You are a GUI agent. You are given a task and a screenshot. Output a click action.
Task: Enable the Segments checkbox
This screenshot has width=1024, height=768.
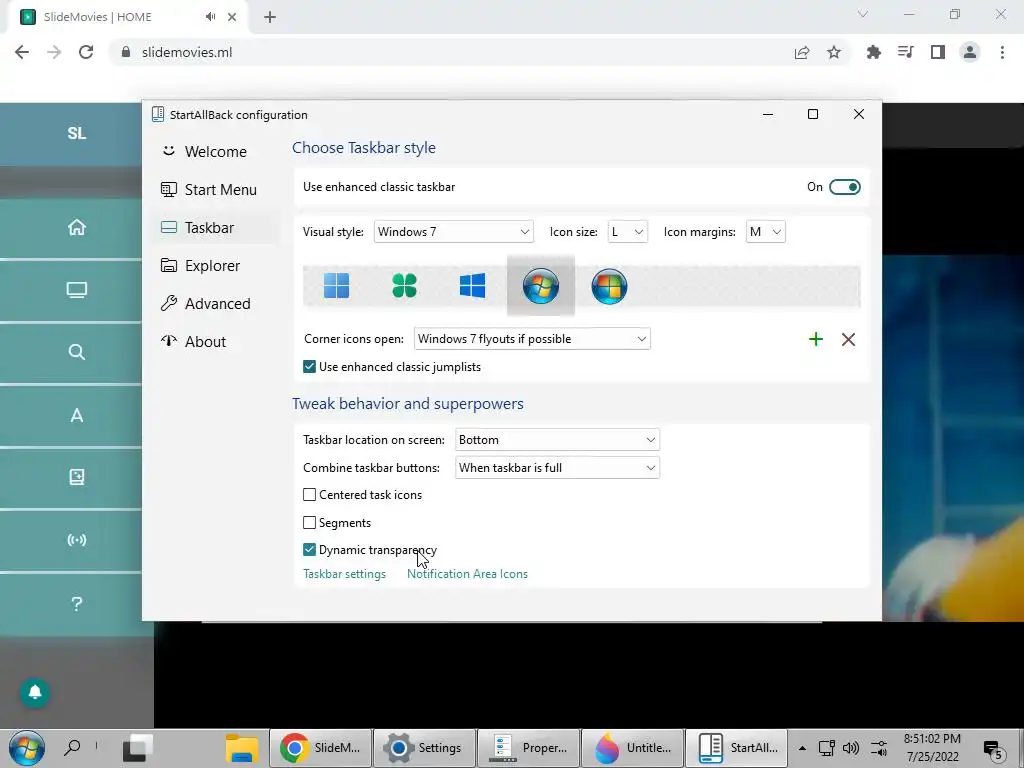310,522
